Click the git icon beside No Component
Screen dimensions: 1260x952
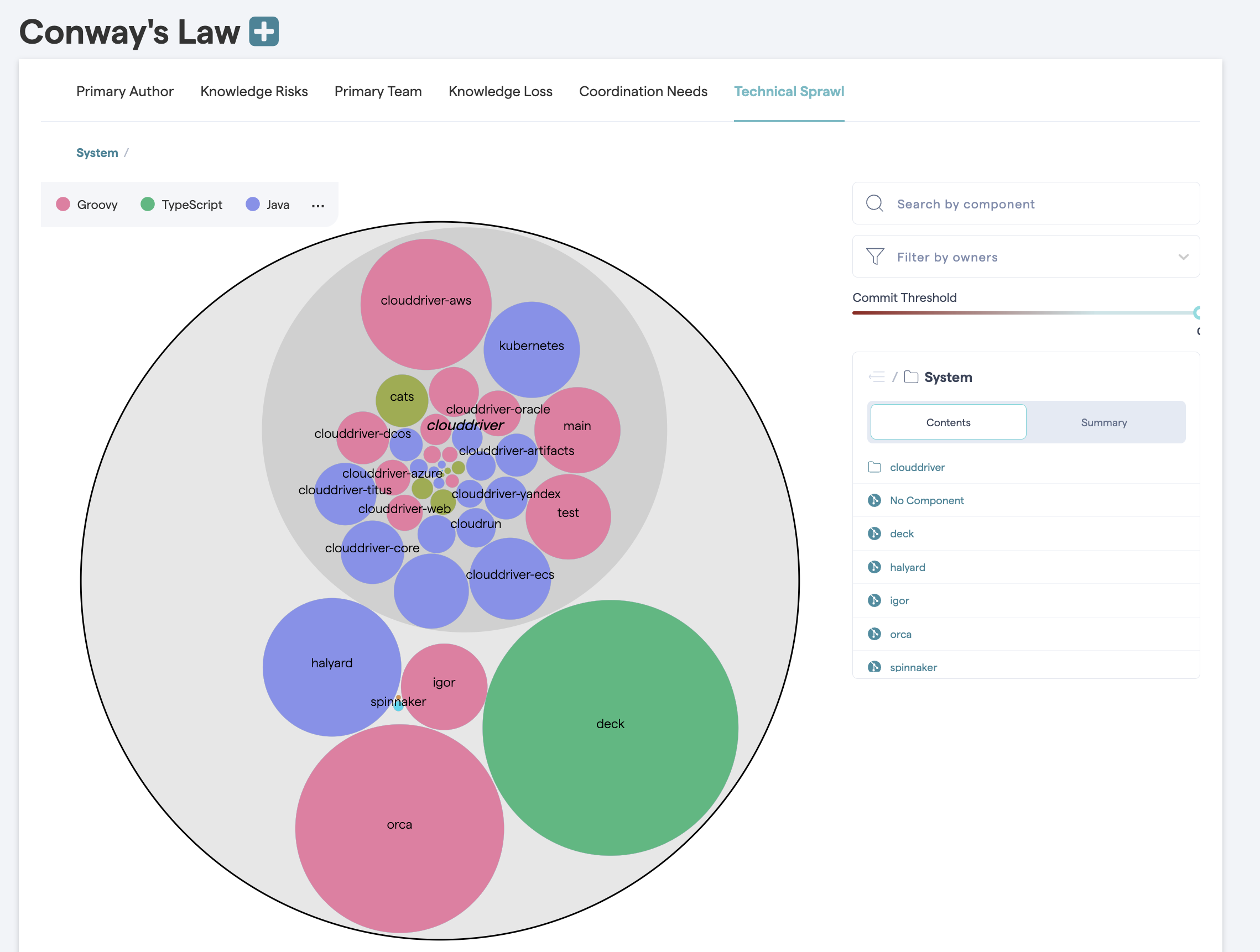(x=874, y=500)
